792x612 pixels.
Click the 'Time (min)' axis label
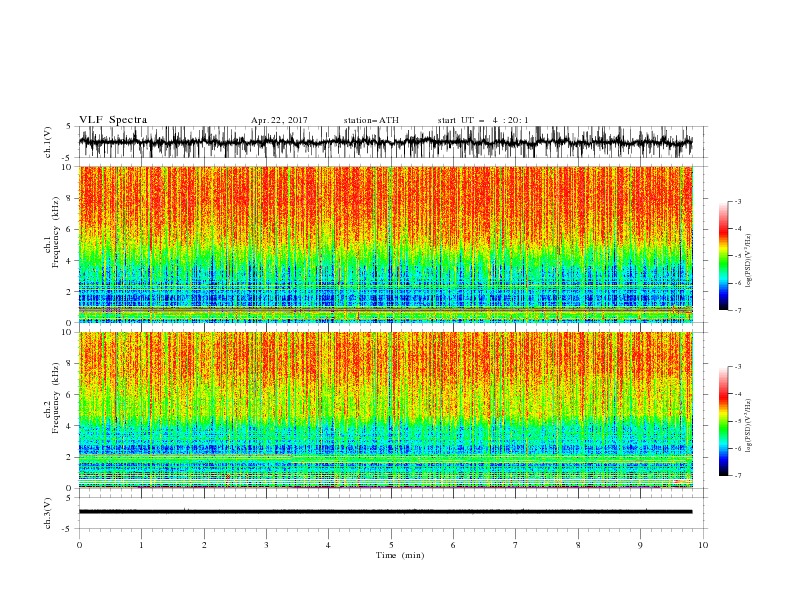(x=400, y=555)
